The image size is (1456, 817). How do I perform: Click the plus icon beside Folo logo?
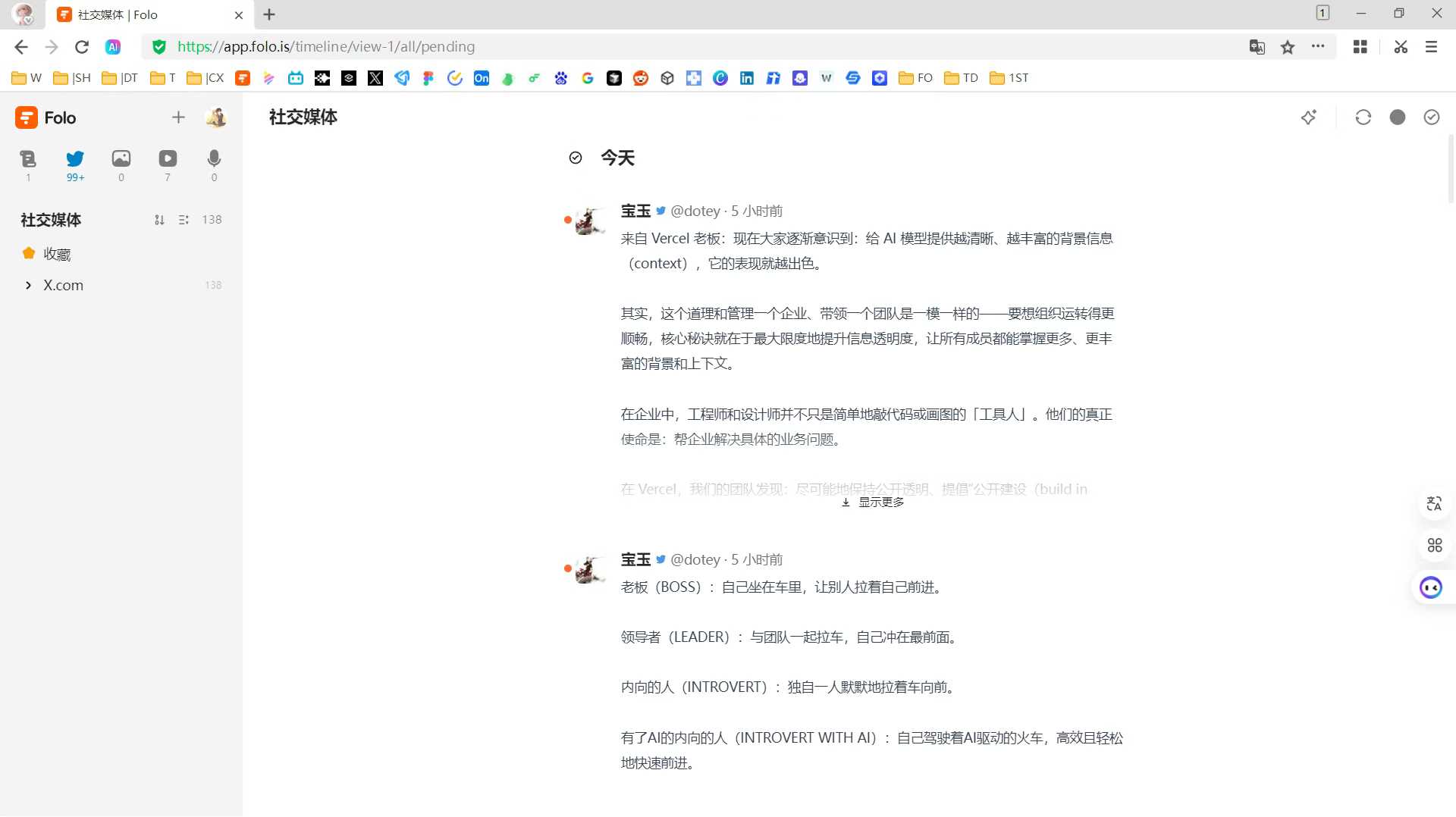coord(178,117)
